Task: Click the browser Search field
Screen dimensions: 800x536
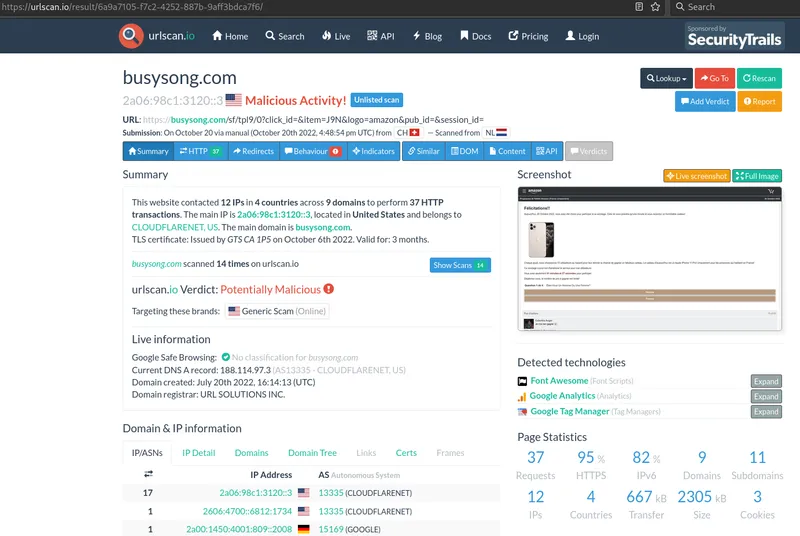Action: coord(735,7)
